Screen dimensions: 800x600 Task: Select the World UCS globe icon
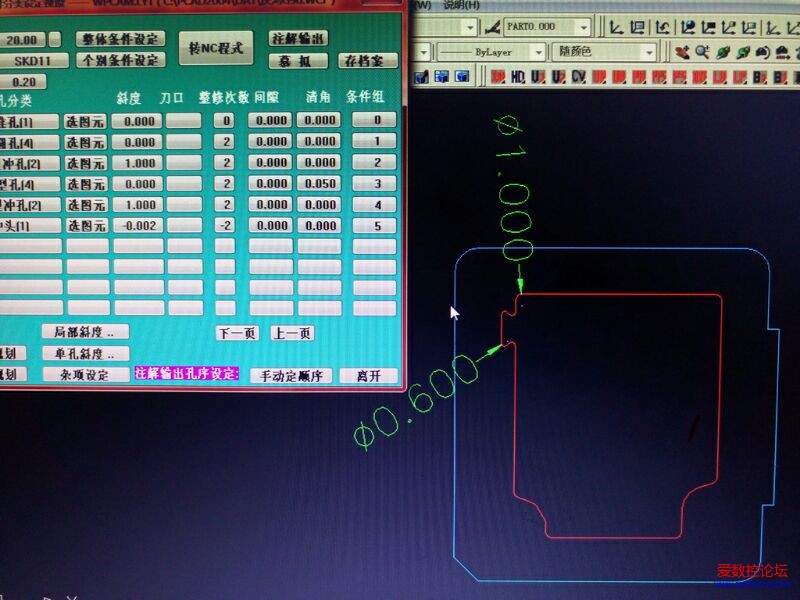click(x=688, y=27)
